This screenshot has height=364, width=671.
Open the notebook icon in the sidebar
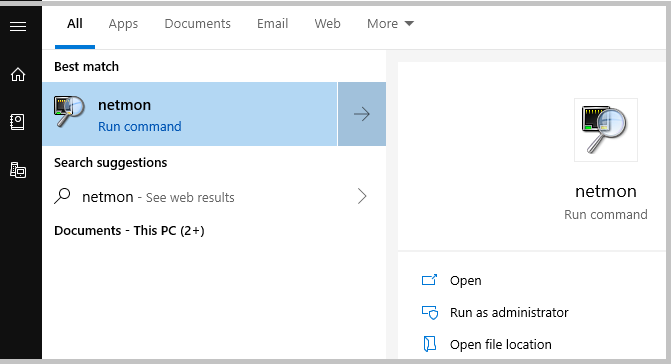18,122
